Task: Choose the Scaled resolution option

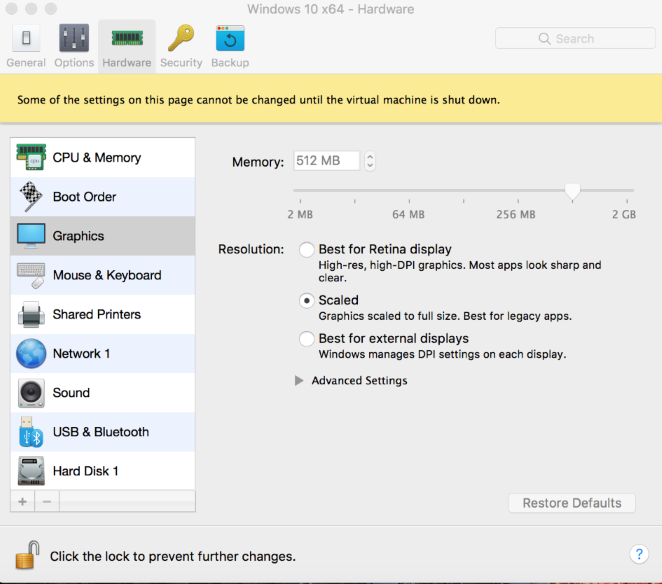Action: (307, 300)
